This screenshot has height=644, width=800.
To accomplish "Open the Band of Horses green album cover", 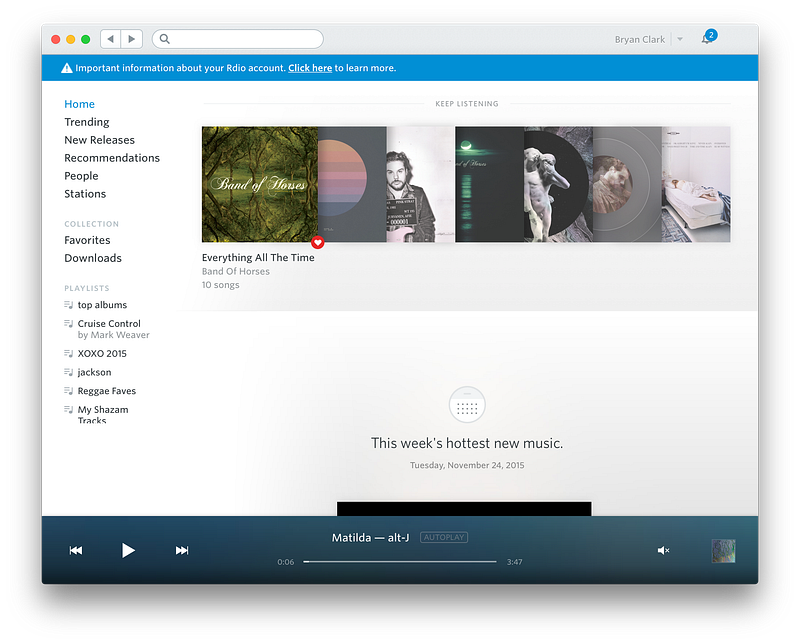I will click(x=260, y=184).
